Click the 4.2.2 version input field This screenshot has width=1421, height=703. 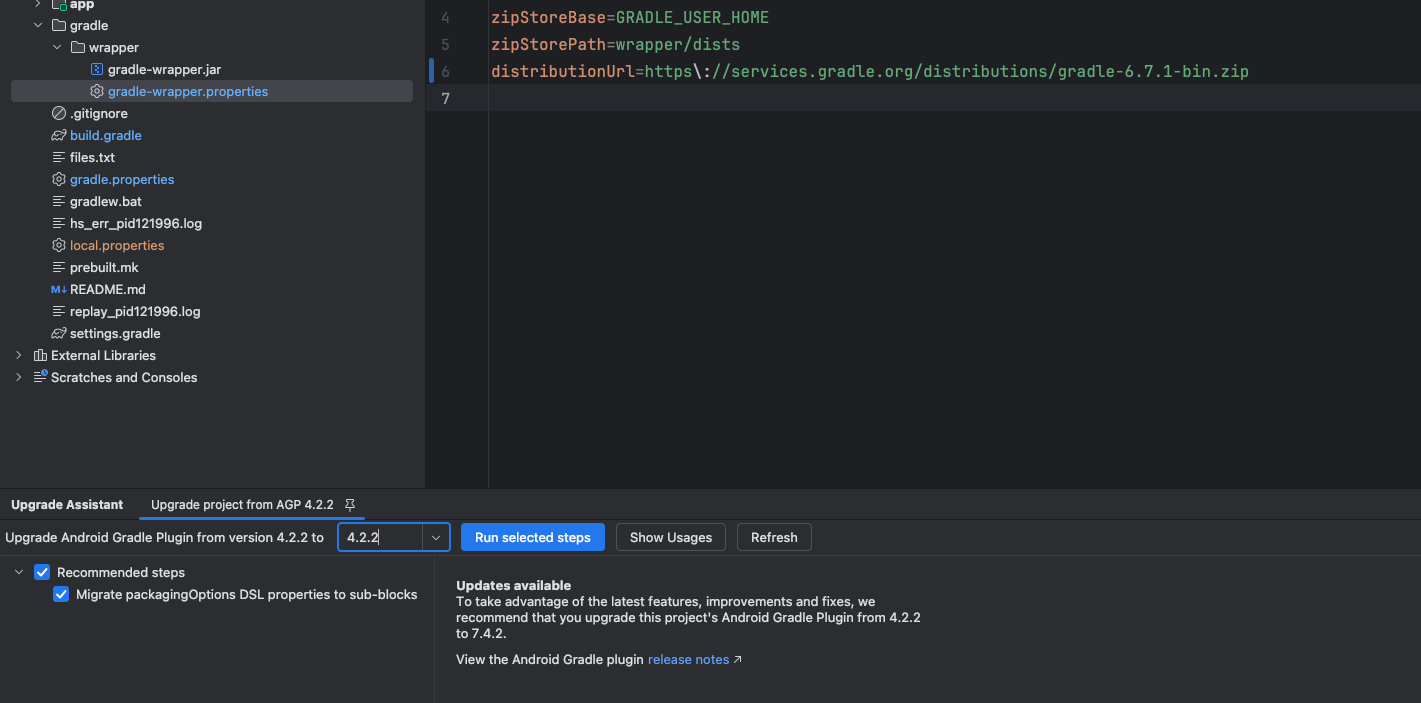pos(381,537)
